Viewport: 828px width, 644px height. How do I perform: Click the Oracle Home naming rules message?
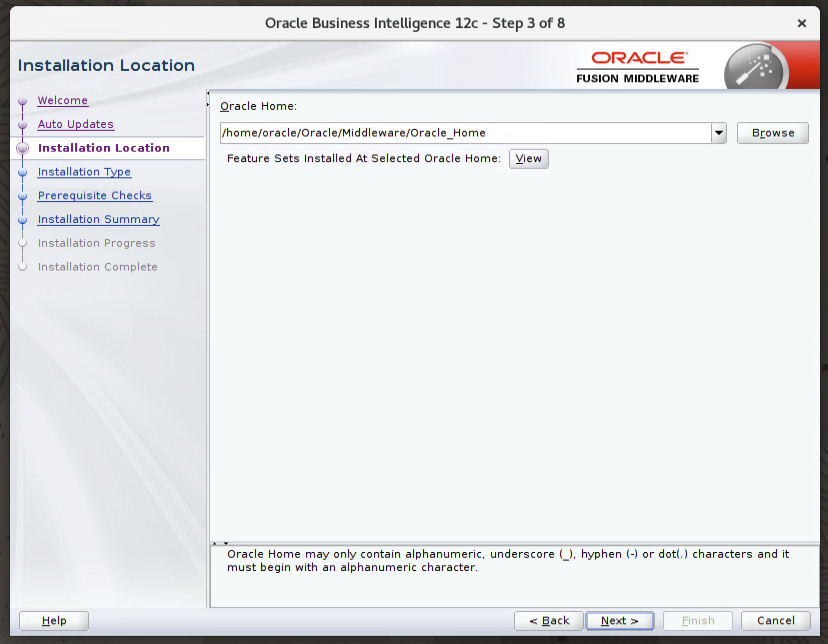508,561
